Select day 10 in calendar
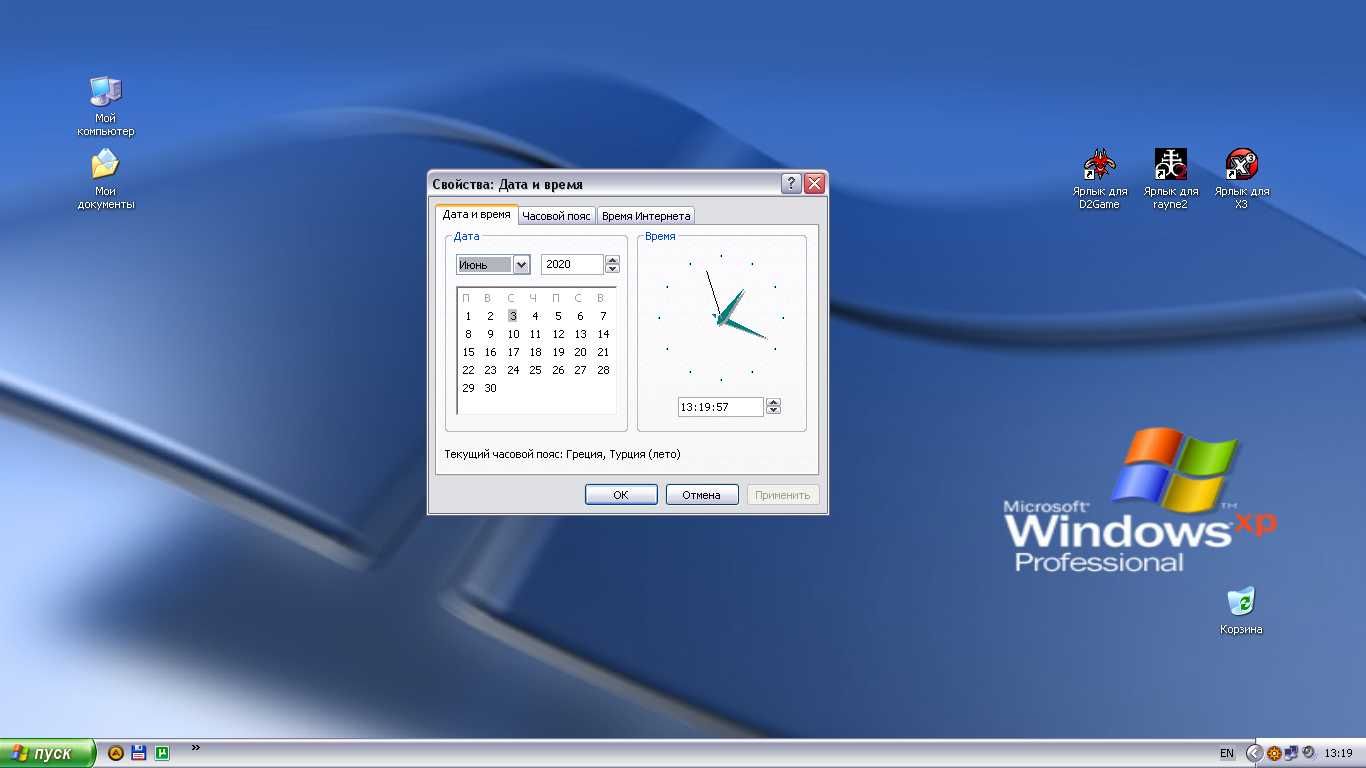Image resolution: width=1366 pixels, height=768 pixels. point(513,334)
